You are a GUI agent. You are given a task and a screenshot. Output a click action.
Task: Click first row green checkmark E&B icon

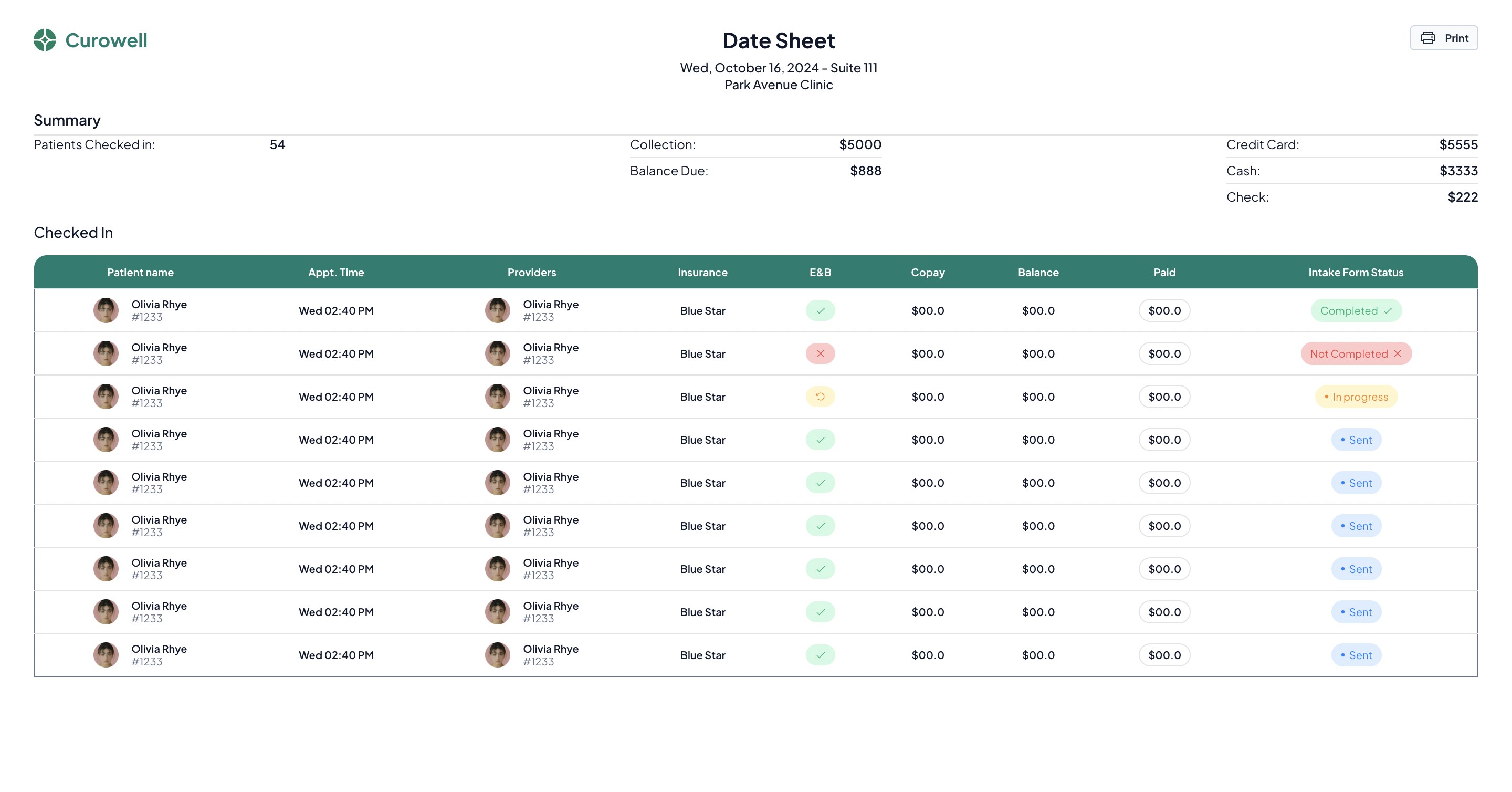(820, 310)
